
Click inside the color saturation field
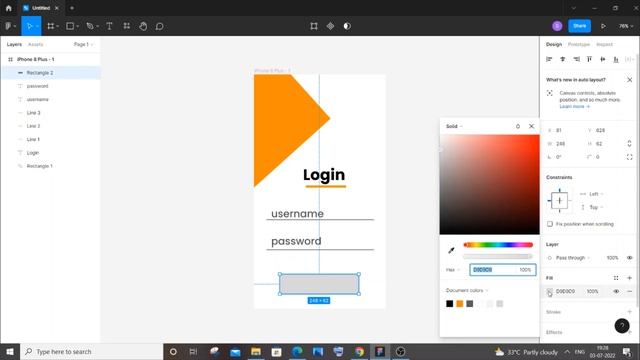click(489, 184)
